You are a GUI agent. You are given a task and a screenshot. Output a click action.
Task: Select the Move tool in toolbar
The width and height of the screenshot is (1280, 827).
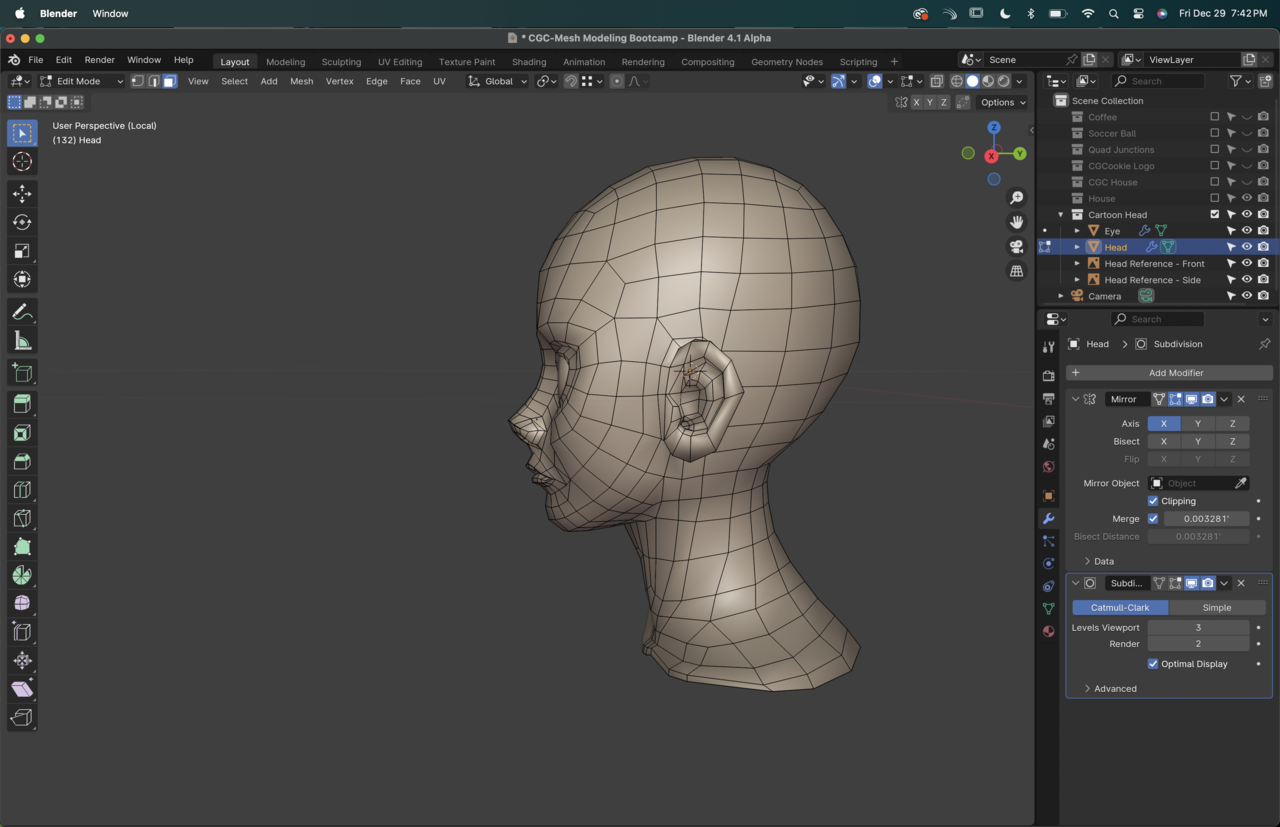coord(22,194)
